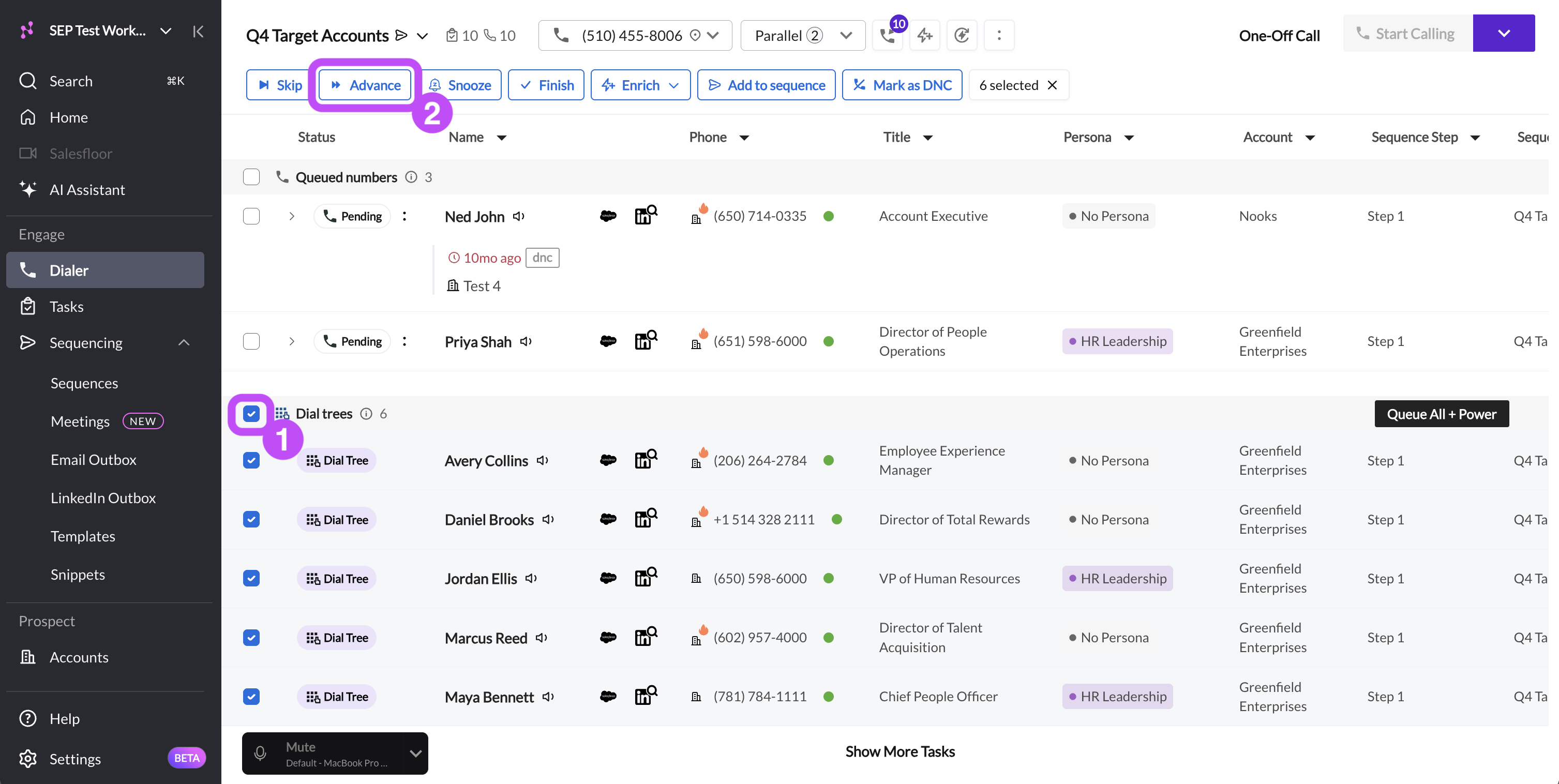Uncheck the Maya Bennett row checkbox
The image size is (1559, 784).
pyautogui.click(x=251, y=696)
